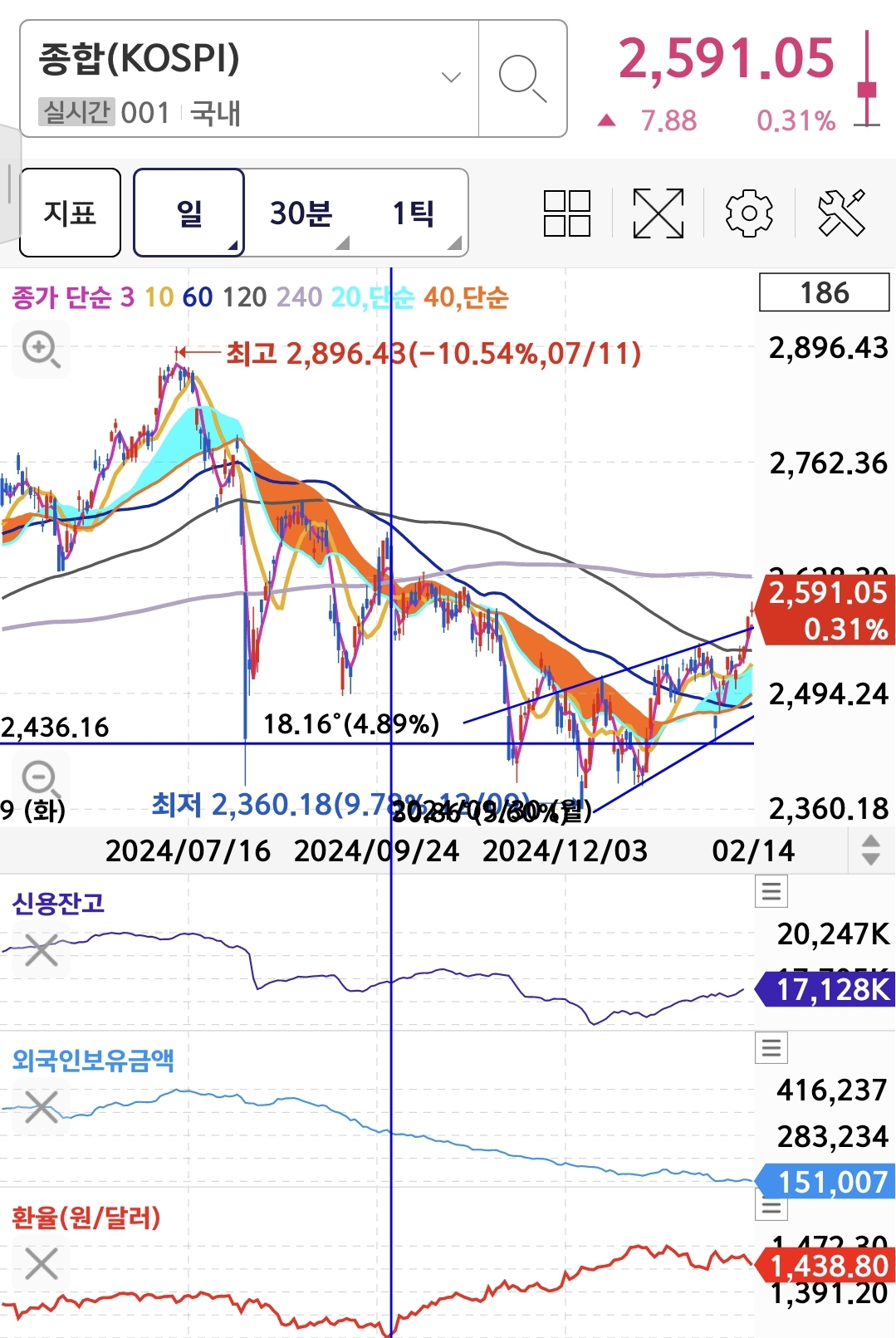Screen dimensions: 896x1338
Task: Expand the 종합(KOSPI) symbol dropdown
Action: [x=451, y=77]
